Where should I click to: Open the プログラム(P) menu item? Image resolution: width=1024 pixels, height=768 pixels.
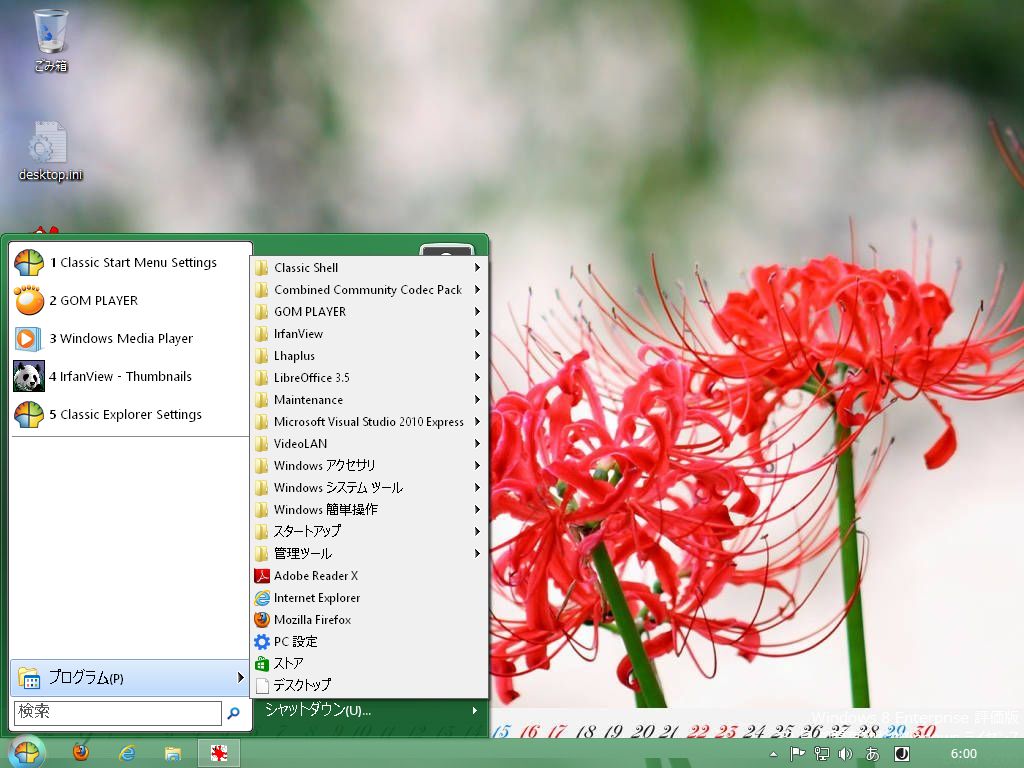coord(129,678)
